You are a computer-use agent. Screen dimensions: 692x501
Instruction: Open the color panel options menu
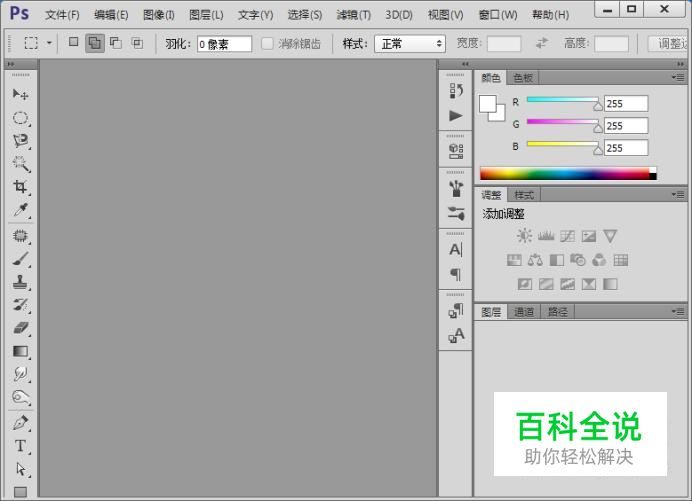678,77
